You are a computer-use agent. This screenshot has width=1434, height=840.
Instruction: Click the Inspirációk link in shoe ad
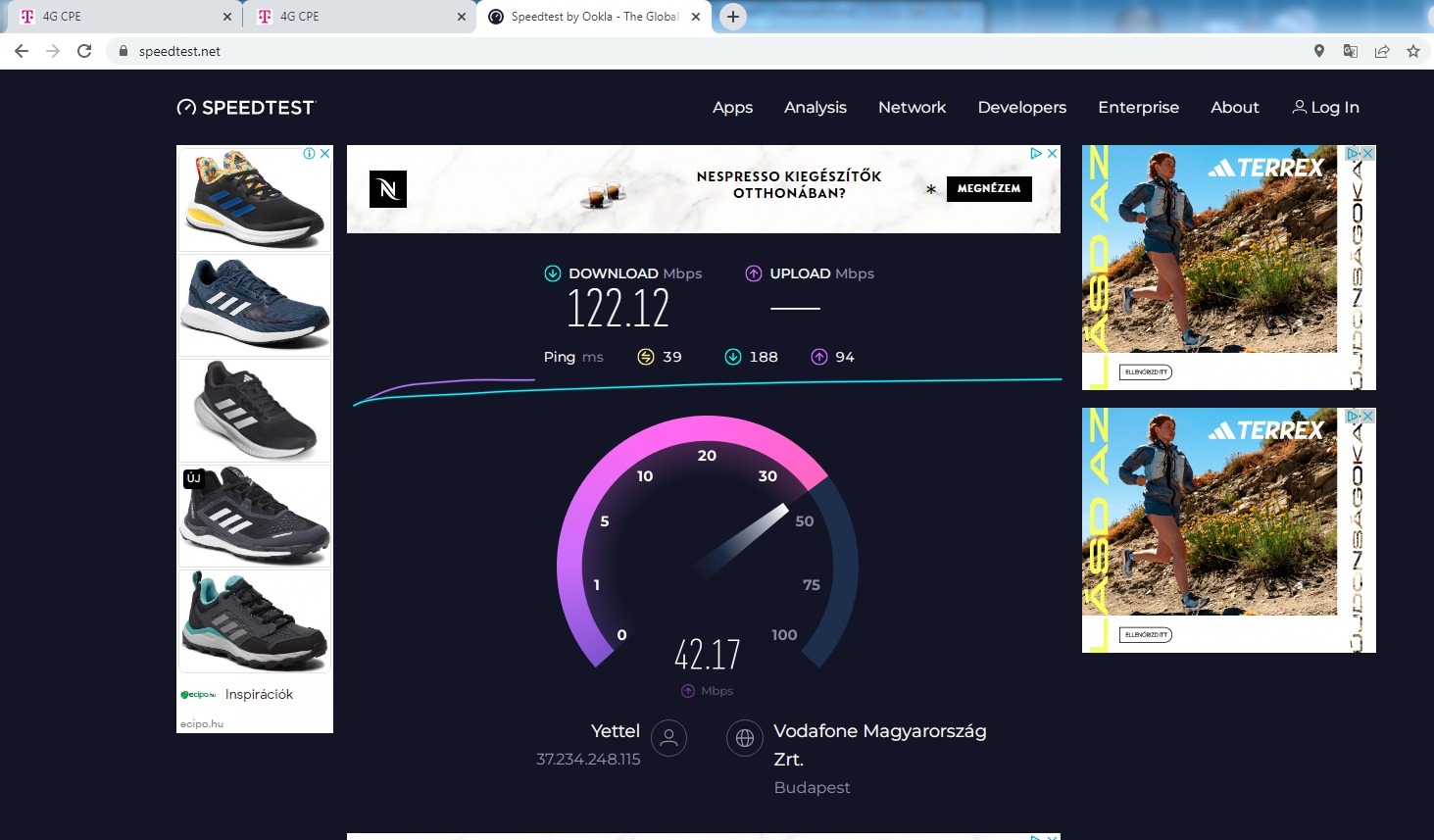pyautogui.click(x=259, y=694)
